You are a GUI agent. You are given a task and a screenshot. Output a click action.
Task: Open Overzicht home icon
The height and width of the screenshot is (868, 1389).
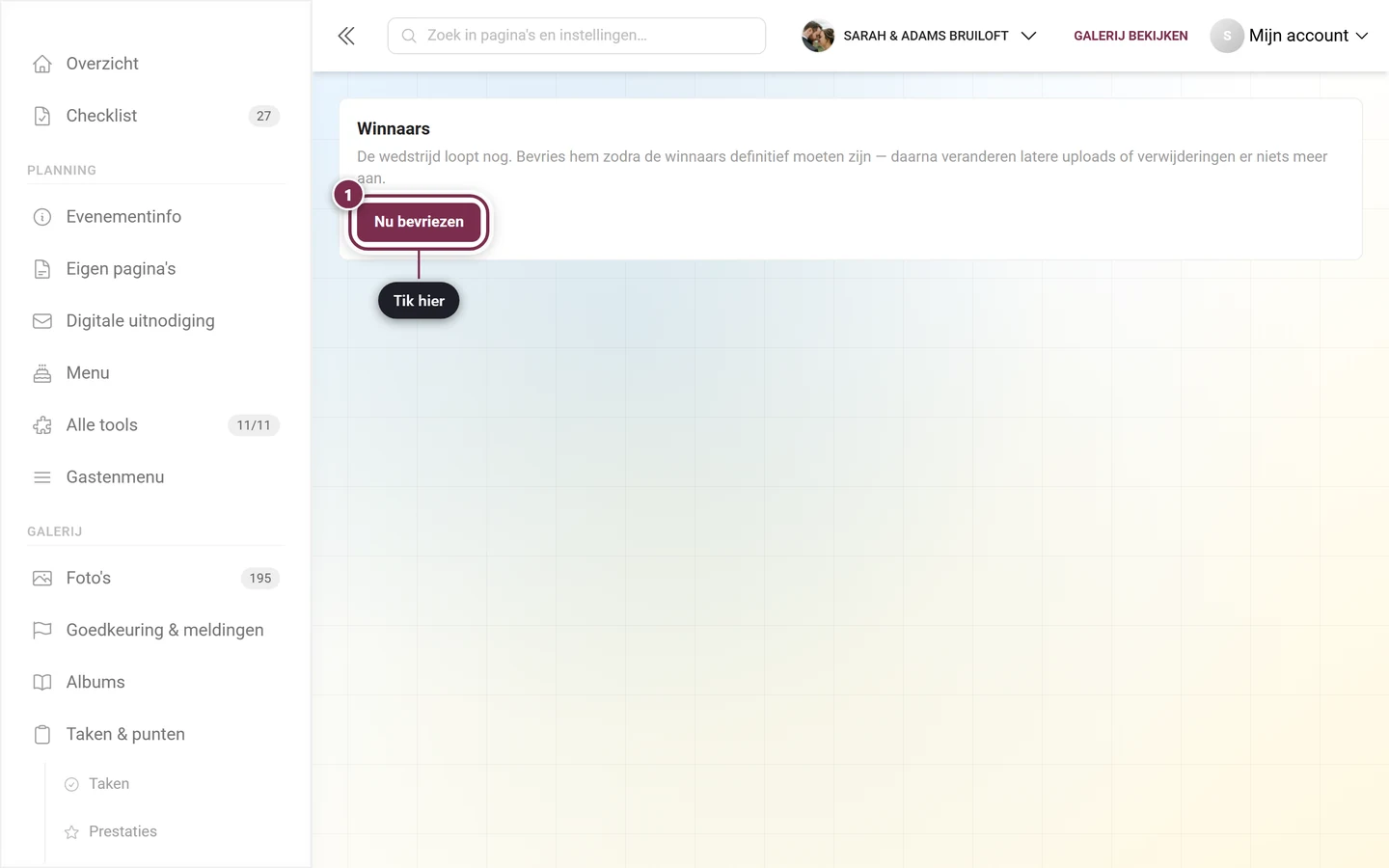[42, 64]
